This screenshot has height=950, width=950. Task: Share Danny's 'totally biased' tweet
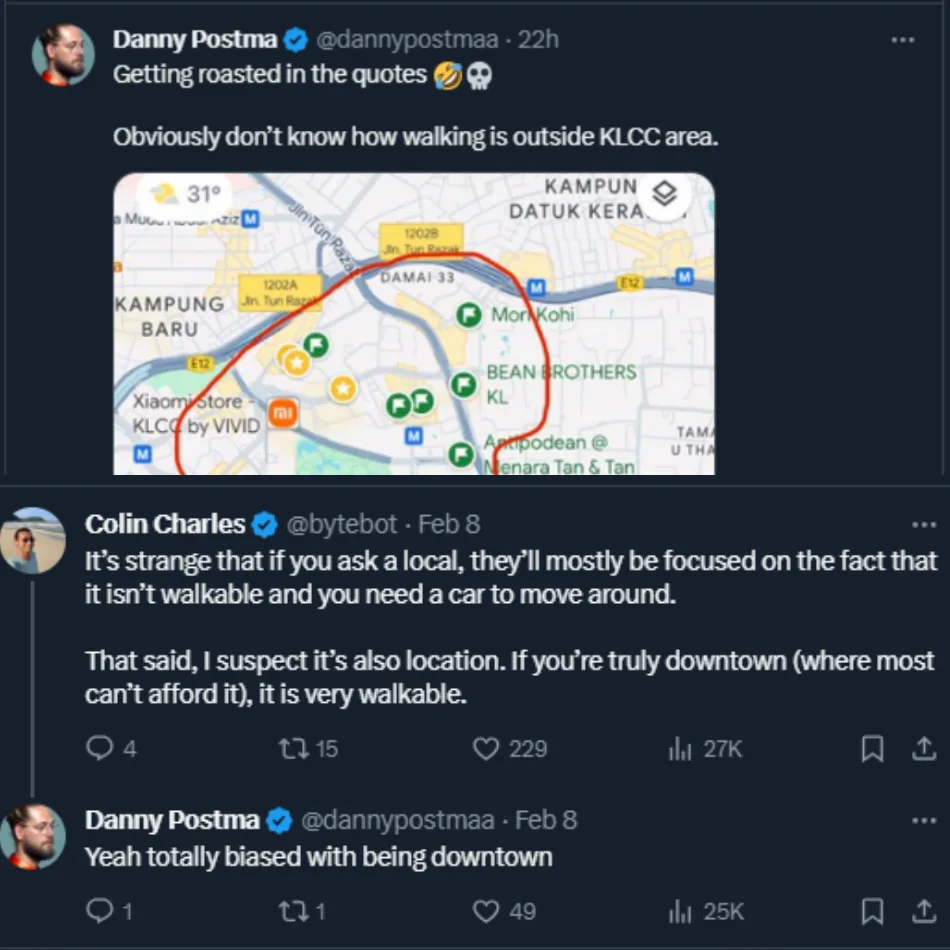click(x=925, y=909)
